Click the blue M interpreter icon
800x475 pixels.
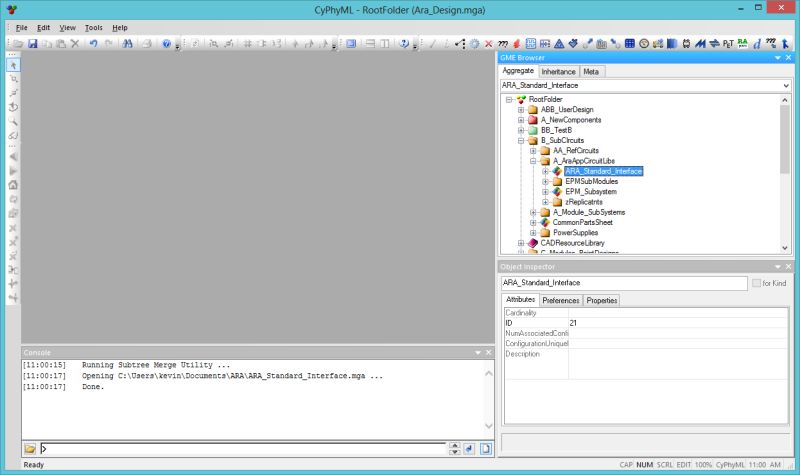pyautogui.click(x=700, y=44)
